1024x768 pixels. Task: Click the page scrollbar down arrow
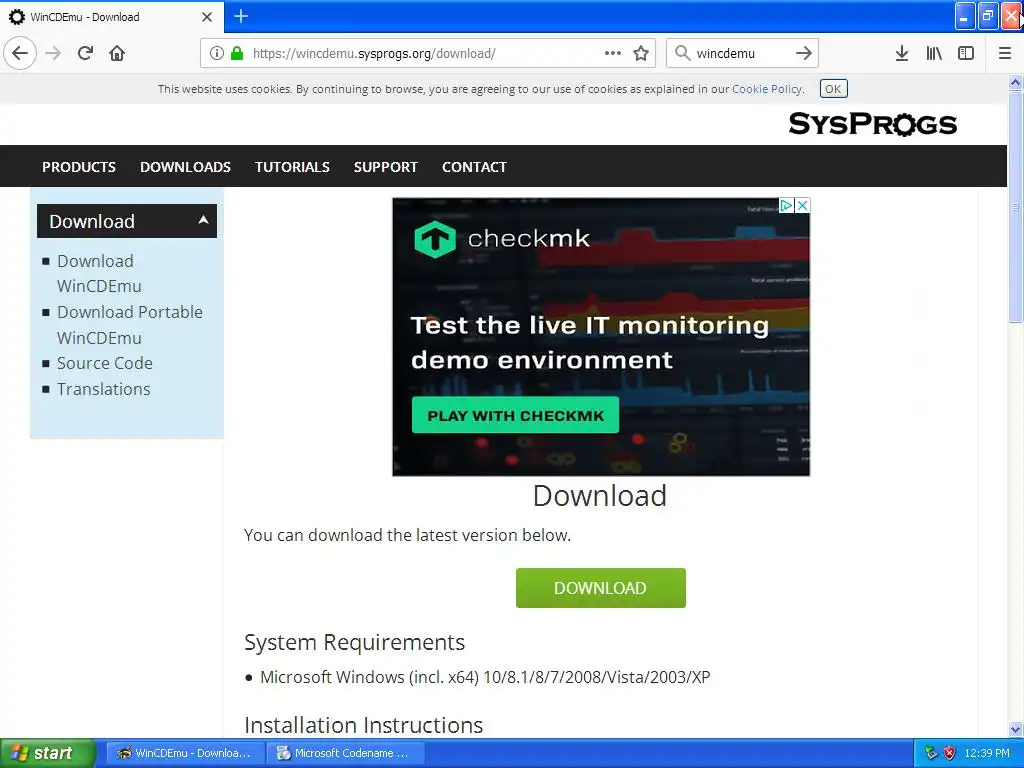[x=1016, y=729]
